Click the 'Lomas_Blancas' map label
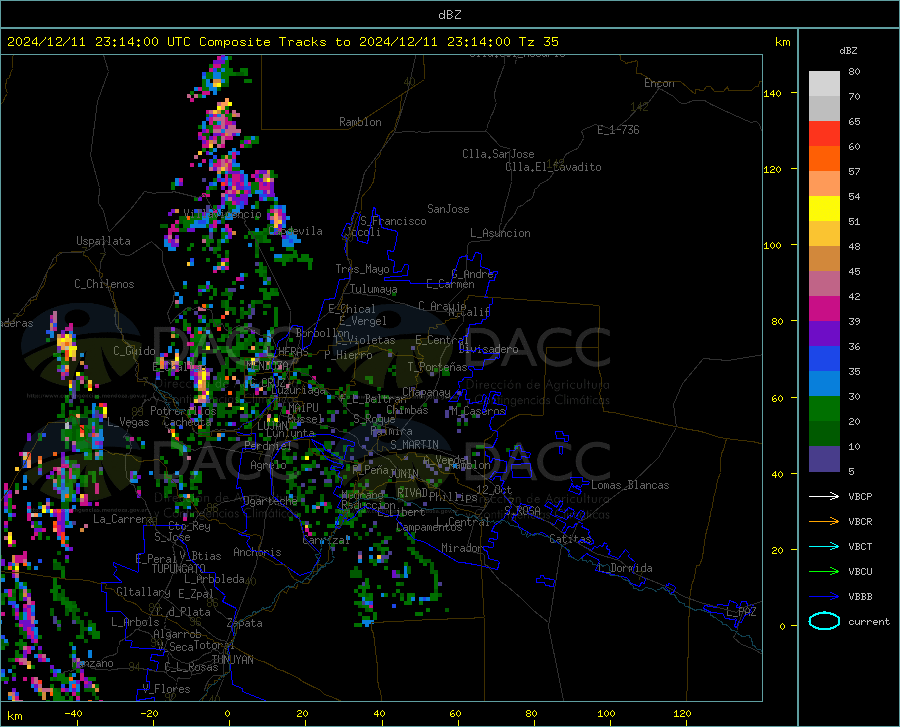900x727 pixels. (630, 485)
